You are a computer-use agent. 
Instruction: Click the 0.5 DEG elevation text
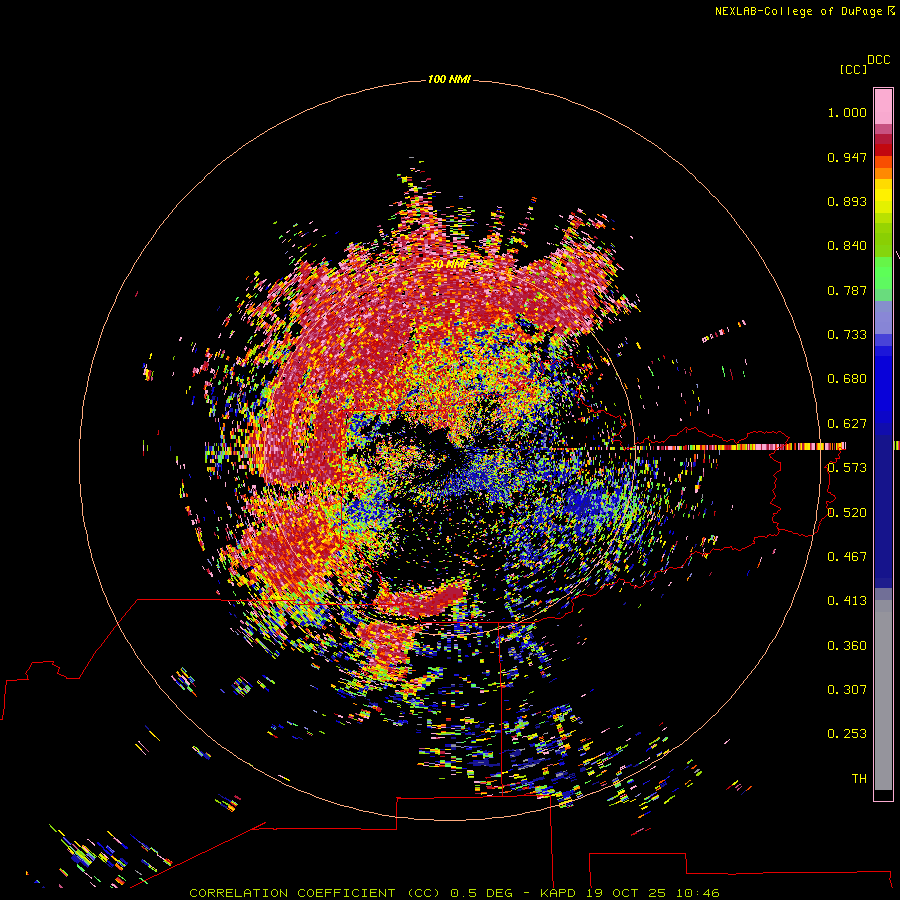click(481, 893)
